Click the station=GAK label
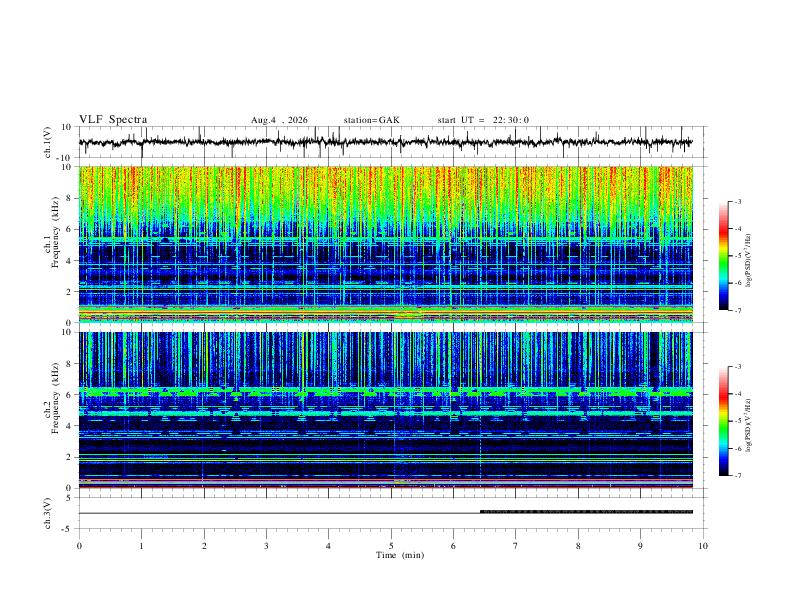The height and width of the screenshot is (612, 792). [x=372, y=120]
